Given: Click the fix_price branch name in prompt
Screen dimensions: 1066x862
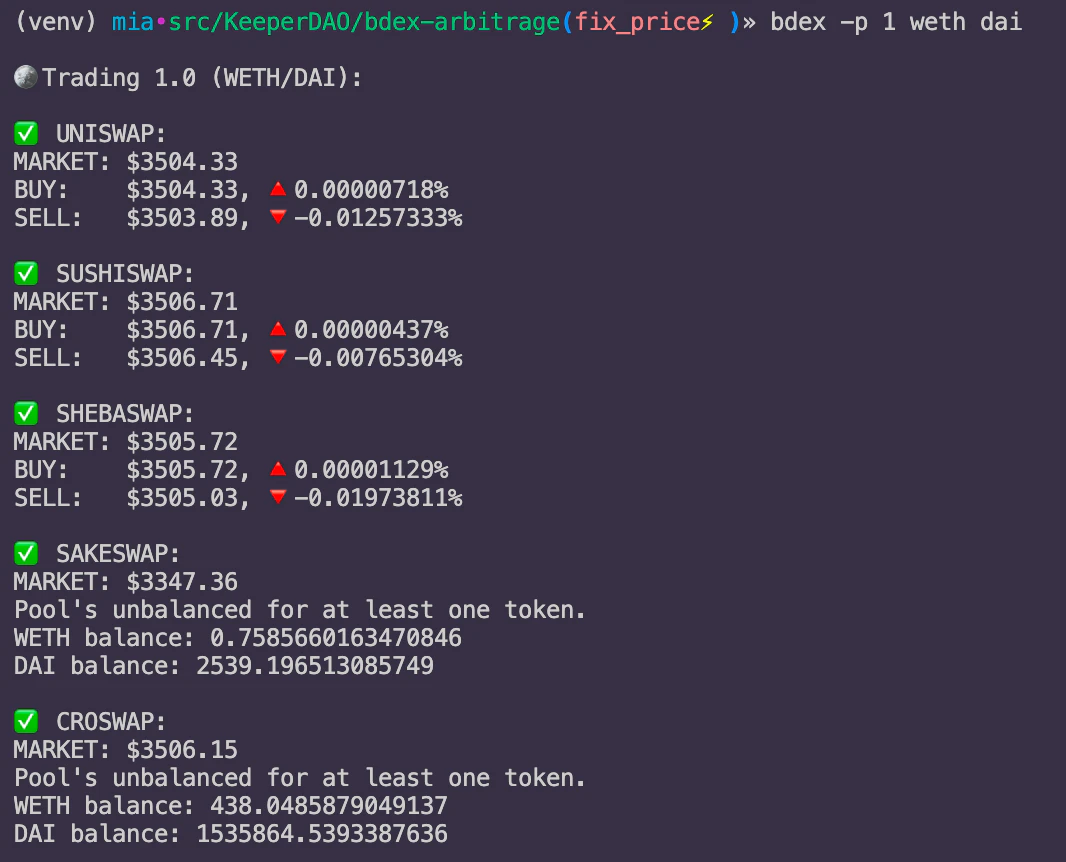Looking at the screenshot, I should (x=638, y=22).
